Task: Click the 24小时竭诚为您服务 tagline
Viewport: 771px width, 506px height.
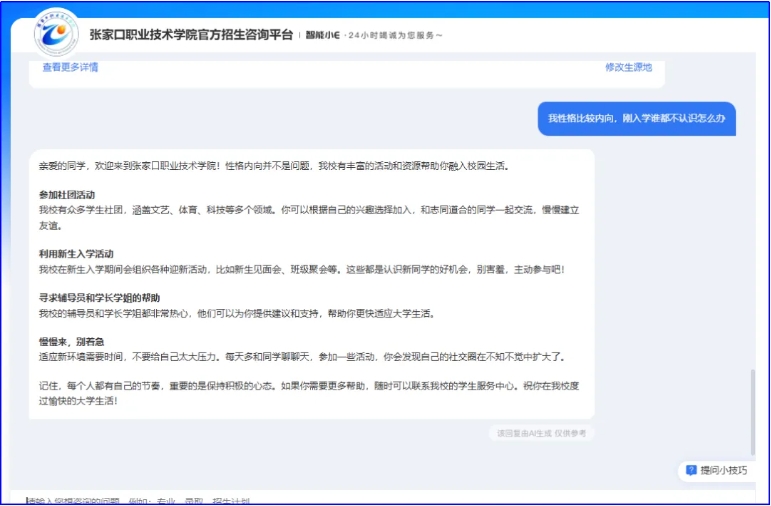Action: [395, 35]
